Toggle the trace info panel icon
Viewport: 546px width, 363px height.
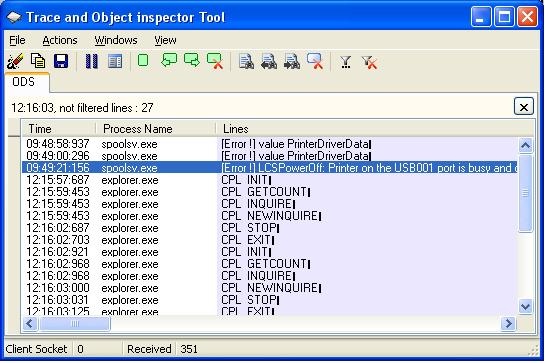pos(115,62)
